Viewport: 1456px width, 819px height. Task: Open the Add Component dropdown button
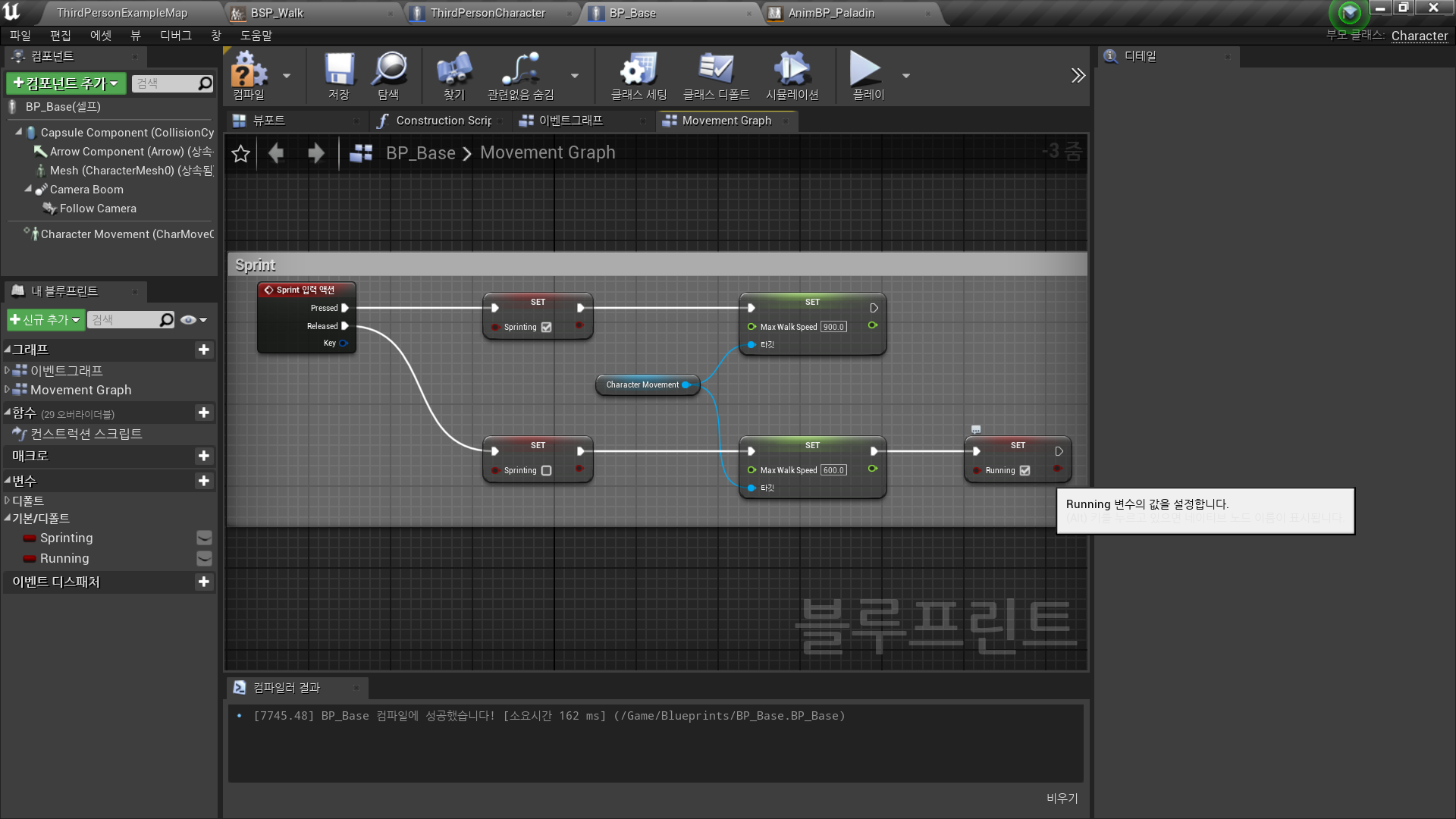pyautogui.click(x=66, y=83)
